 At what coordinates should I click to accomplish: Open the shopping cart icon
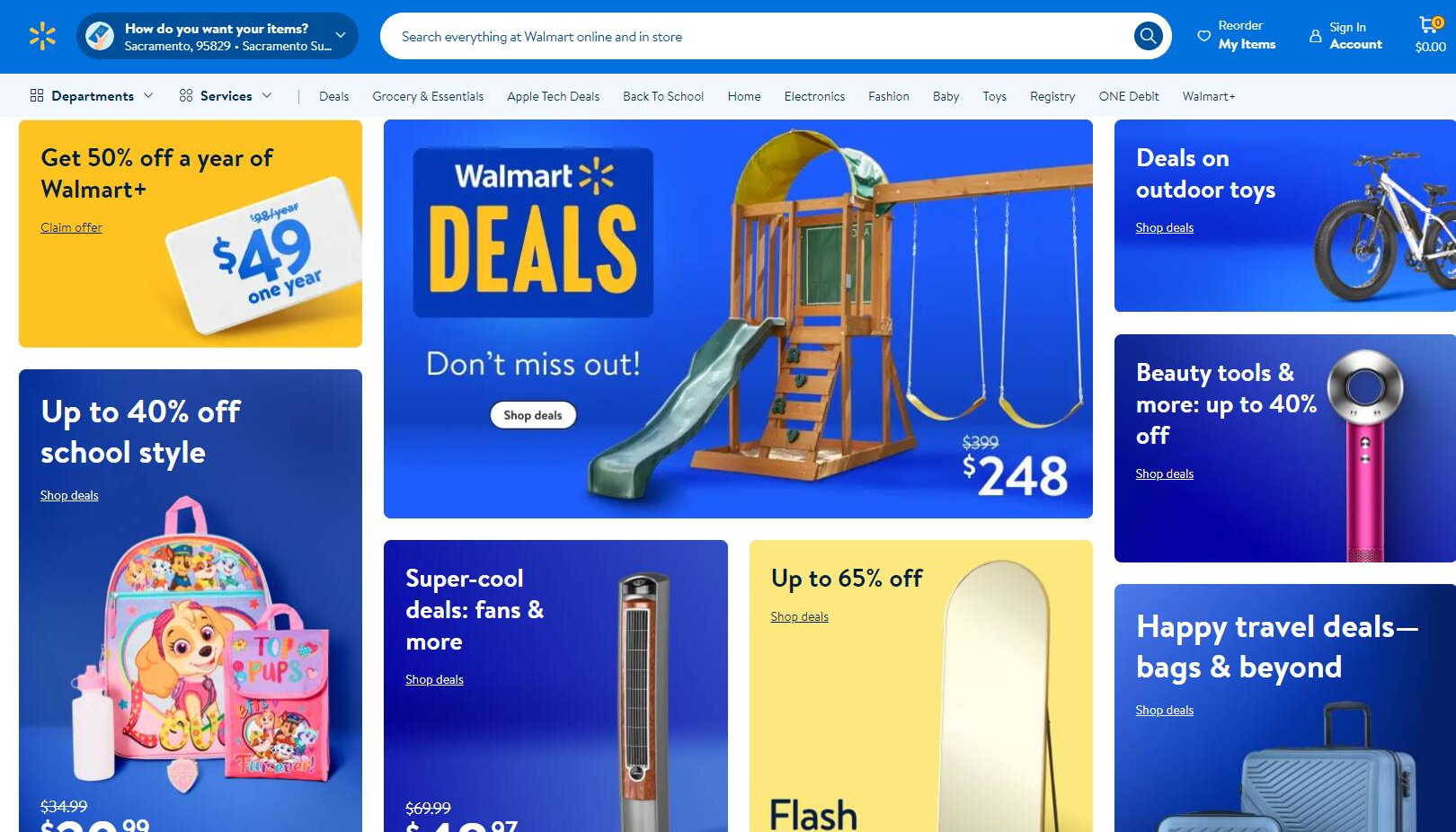point(1429,25)
